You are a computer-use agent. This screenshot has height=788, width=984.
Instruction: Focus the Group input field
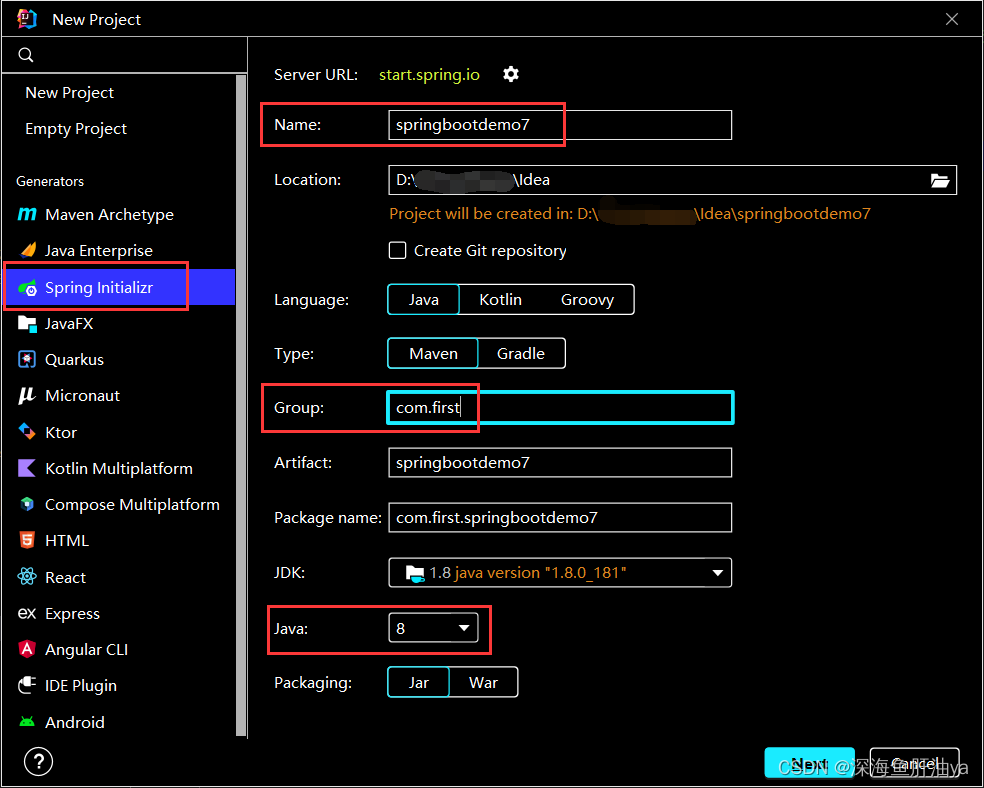[x=560, y=408]
